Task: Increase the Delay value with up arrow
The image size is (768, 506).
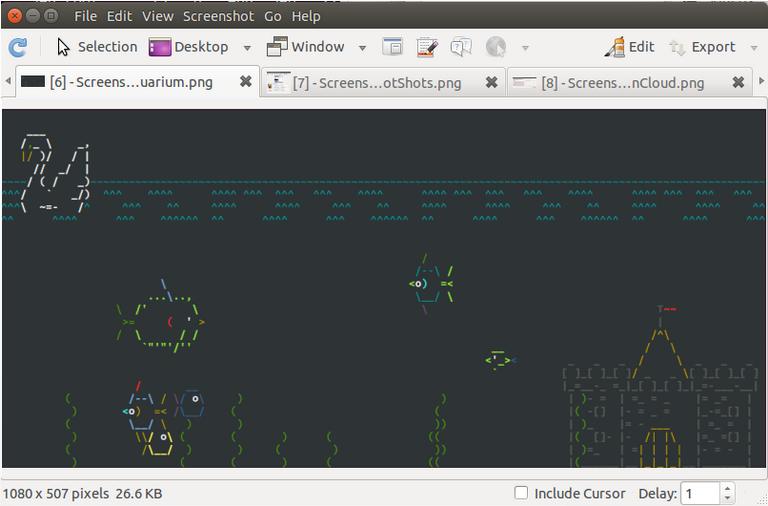Action: point(727,488)
